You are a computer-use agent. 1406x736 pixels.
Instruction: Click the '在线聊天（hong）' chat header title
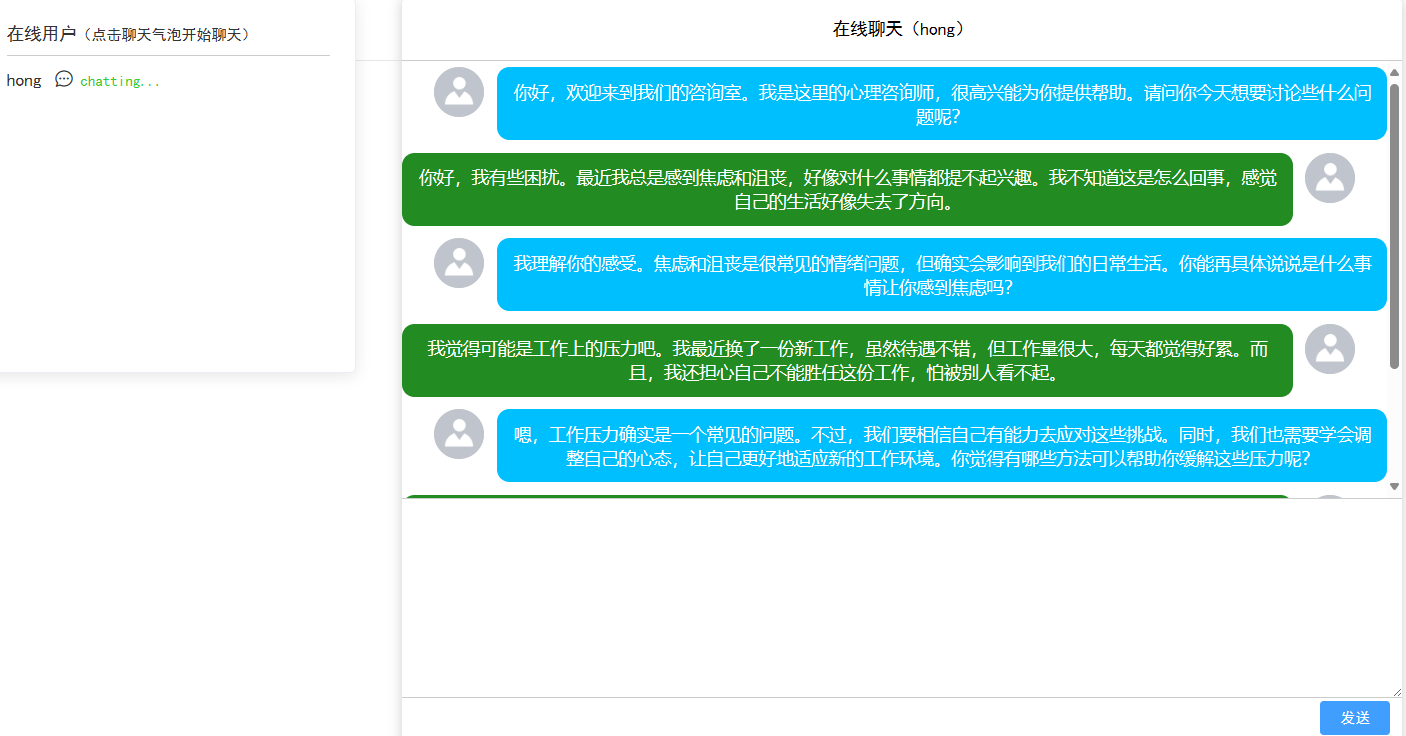(902, 29)
